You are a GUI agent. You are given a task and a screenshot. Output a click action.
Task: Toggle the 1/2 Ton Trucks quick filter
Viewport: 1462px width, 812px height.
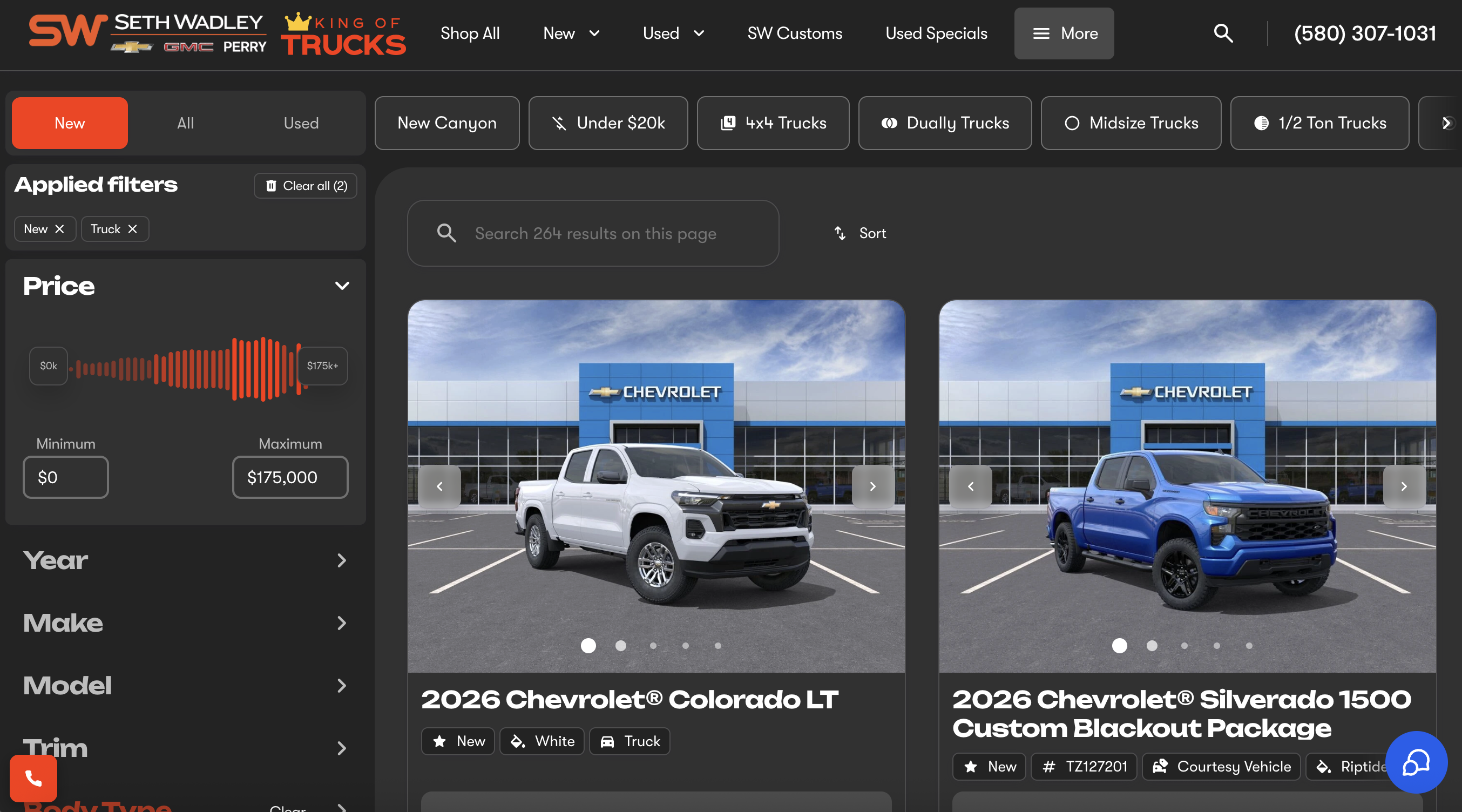coord(1319,123)
